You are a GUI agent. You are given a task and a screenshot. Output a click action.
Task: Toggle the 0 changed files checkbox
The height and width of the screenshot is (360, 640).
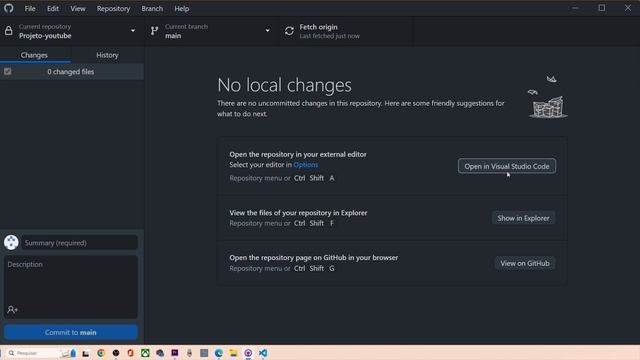[x=8, y=71]
